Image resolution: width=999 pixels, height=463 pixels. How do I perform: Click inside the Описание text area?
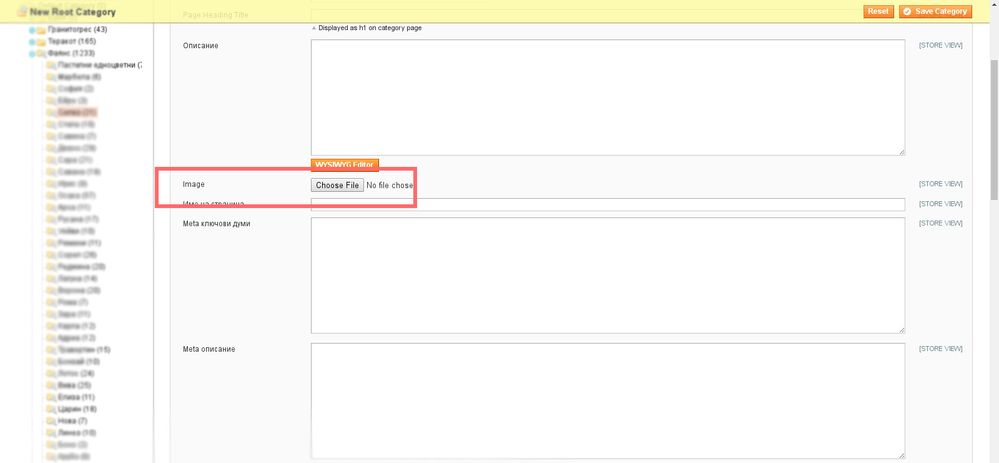click(x=608, y=97)
